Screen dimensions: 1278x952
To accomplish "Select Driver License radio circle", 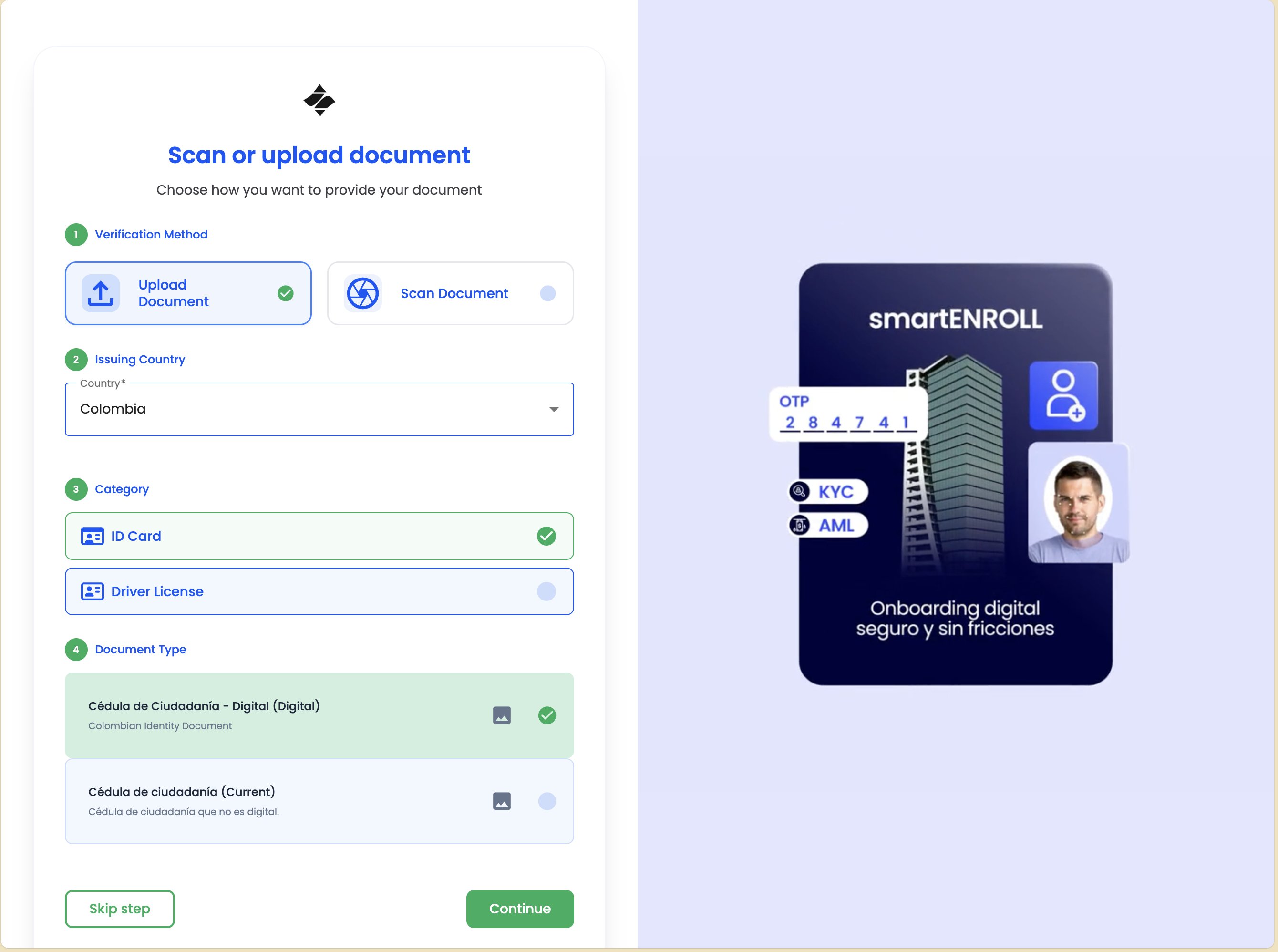I will pos(546,591).
